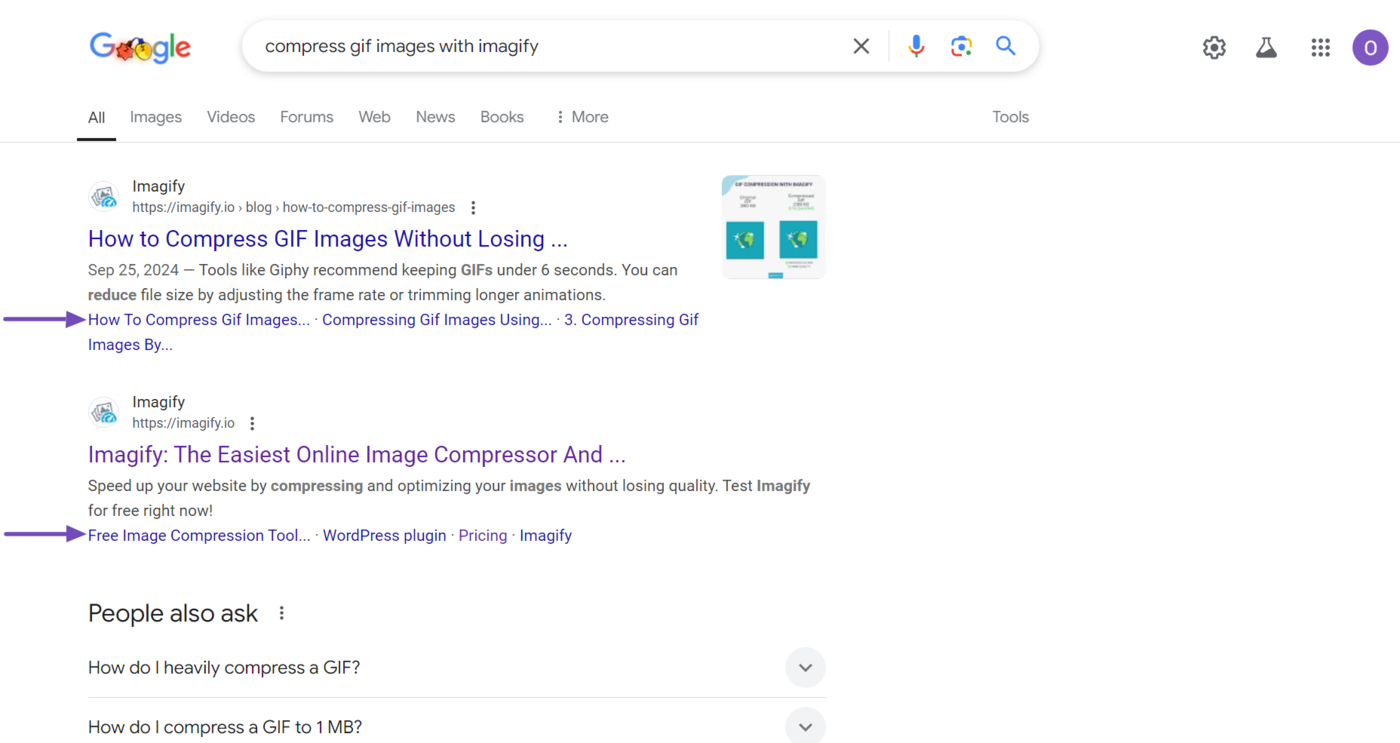Open sitelink How To Compress Gif Images...
Screen dimensions: 1400x743
pos(199,320)
